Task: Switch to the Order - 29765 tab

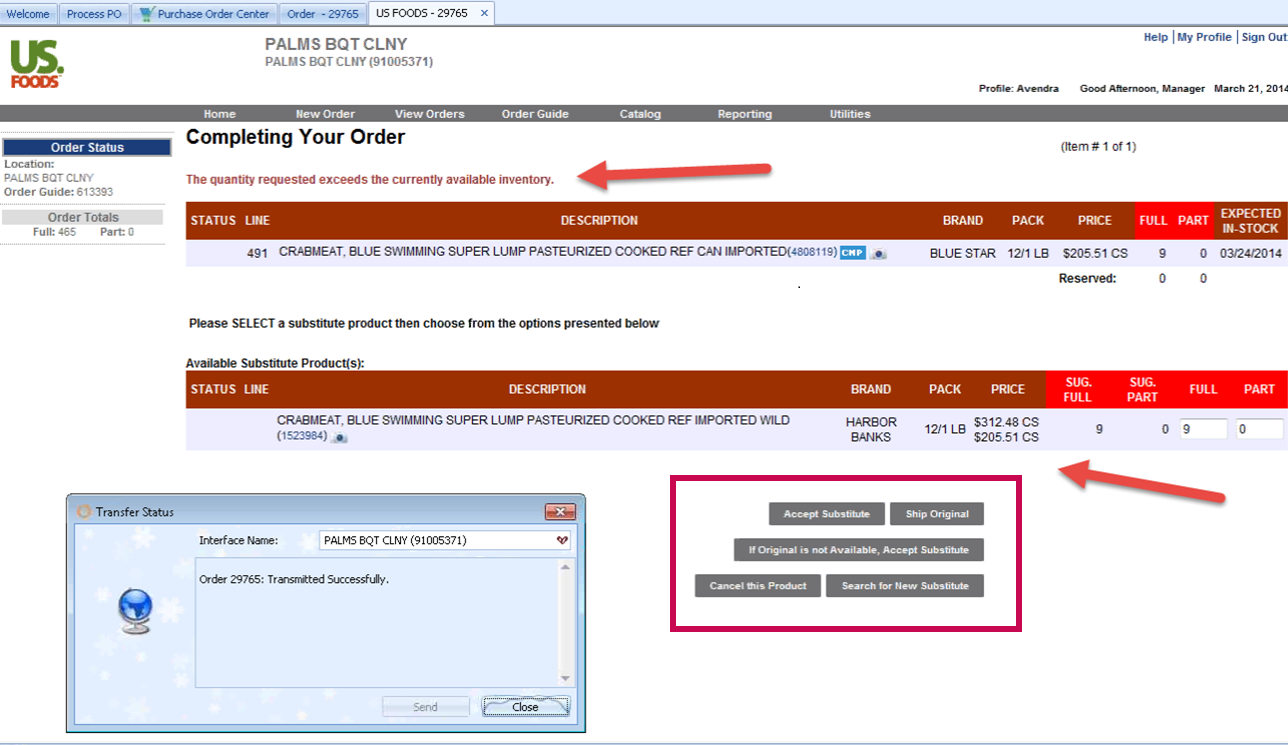Action: pos(322,14)
